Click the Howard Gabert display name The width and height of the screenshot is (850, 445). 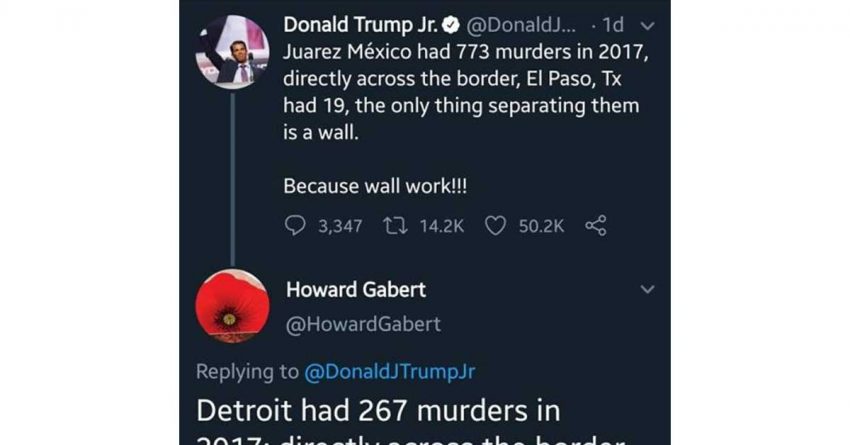click(x=356, y=289)
